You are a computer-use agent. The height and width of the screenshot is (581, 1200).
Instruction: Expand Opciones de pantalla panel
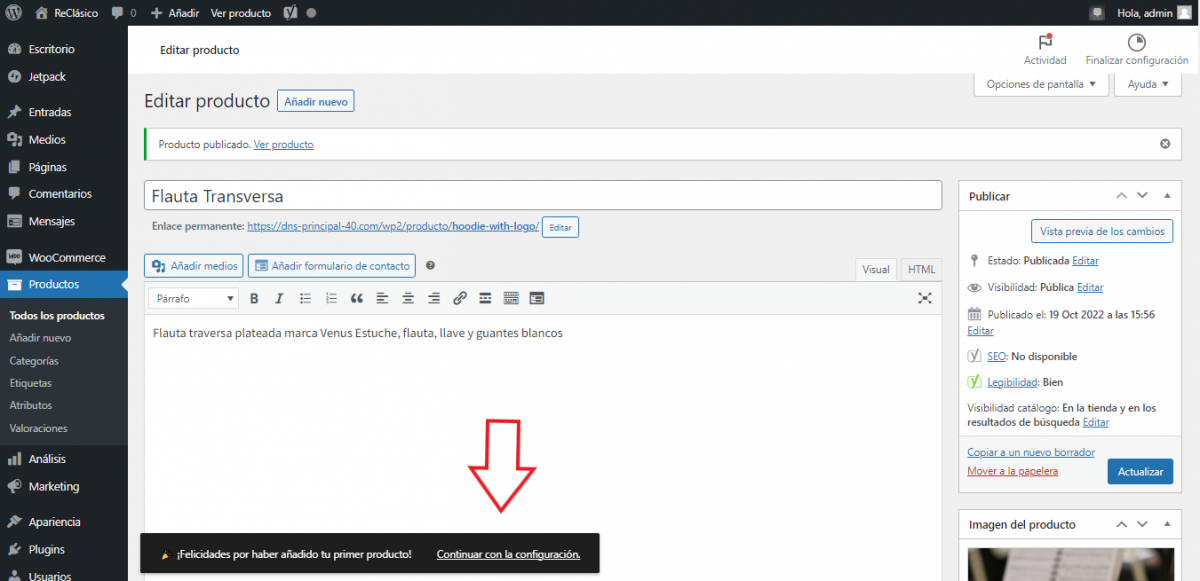coord(1041,84)
